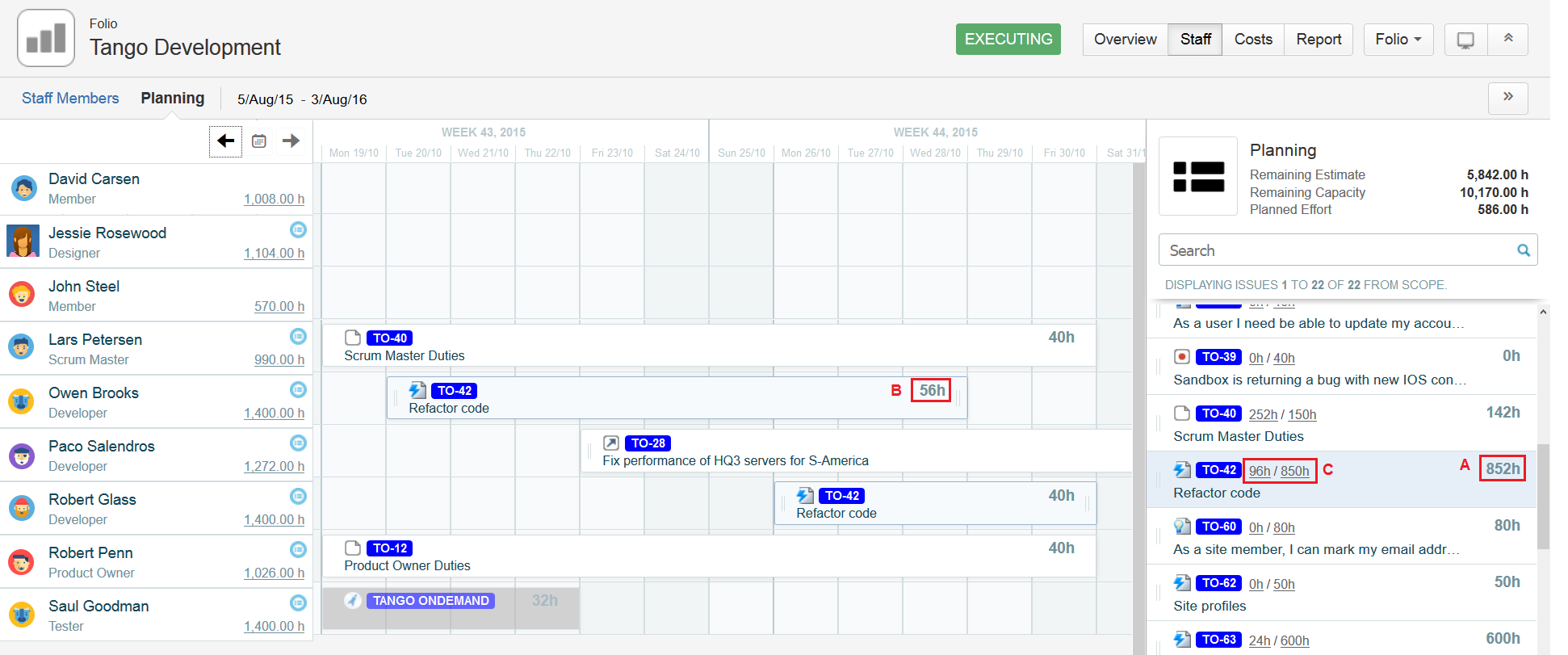Screen dimensions: 1568x655
Task: Click John Steel's avatar
Action: tap(22, 295)
